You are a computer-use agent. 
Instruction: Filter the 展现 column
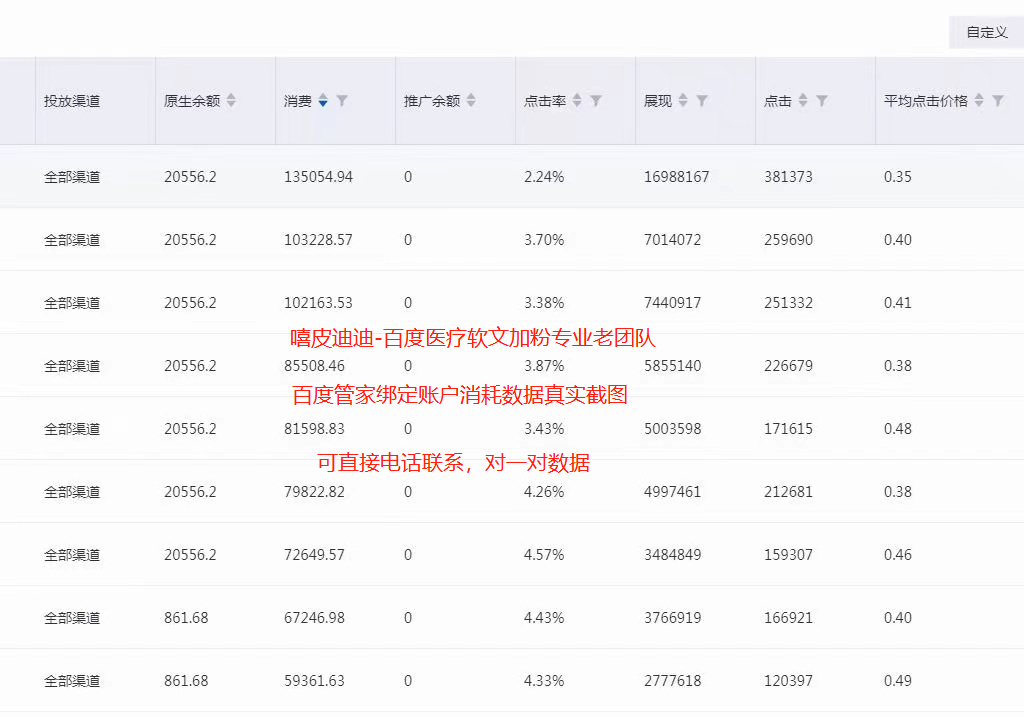[x=702, y=101]
